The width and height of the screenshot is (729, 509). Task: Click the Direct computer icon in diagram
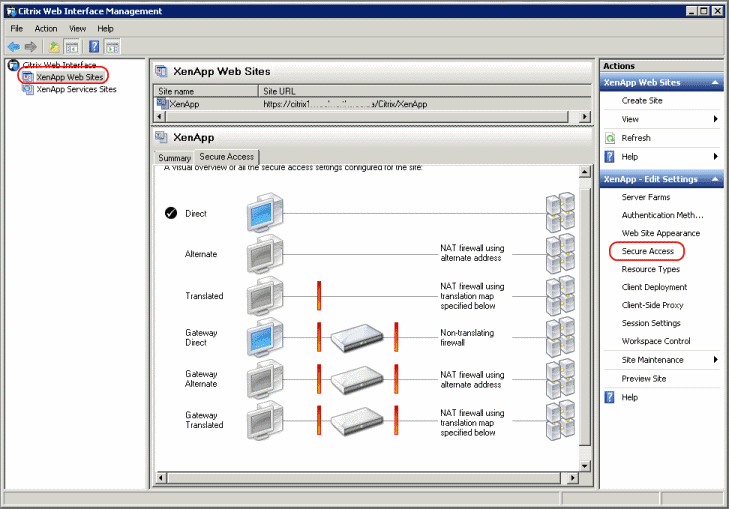coord(265,212)
